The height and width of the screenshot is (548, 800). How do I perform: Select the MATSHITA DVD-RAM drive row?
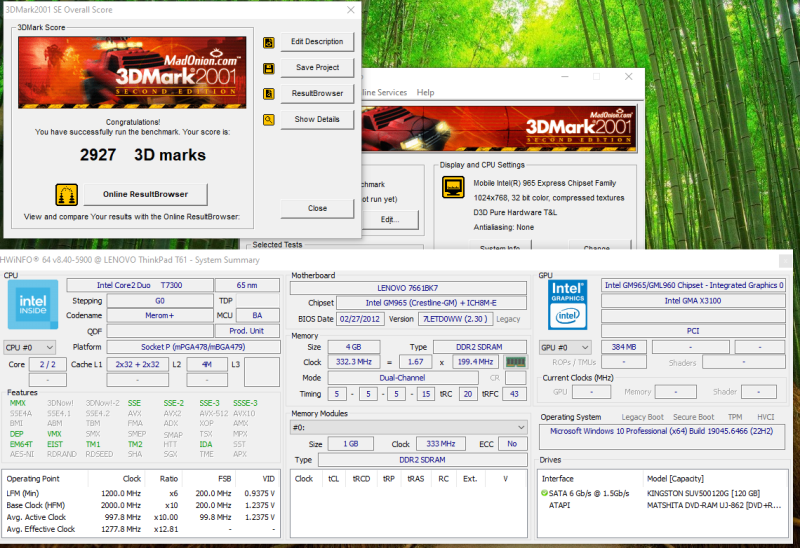click(x=662, y=505)
